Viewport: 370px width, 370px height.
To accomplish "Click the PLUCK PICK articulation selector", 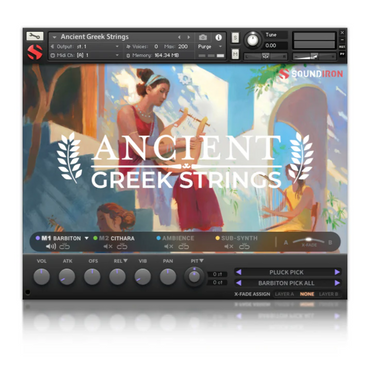I will [288, 272].
